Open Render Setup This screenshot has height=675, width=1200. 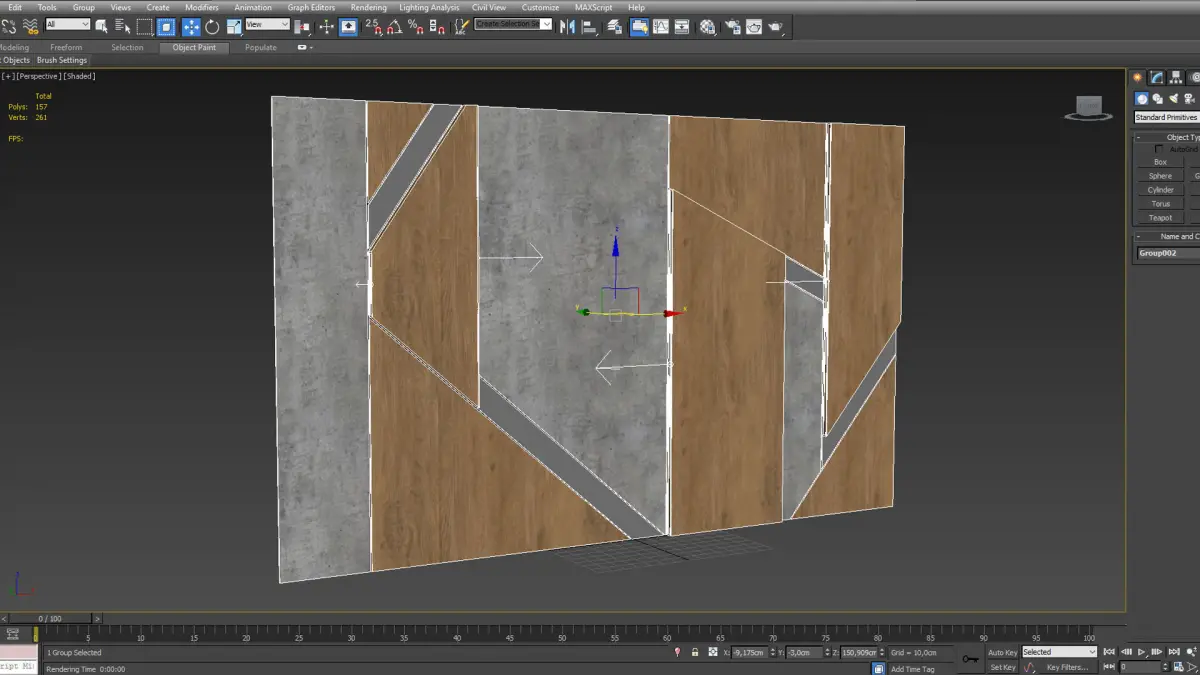click(x=732, y=26)
